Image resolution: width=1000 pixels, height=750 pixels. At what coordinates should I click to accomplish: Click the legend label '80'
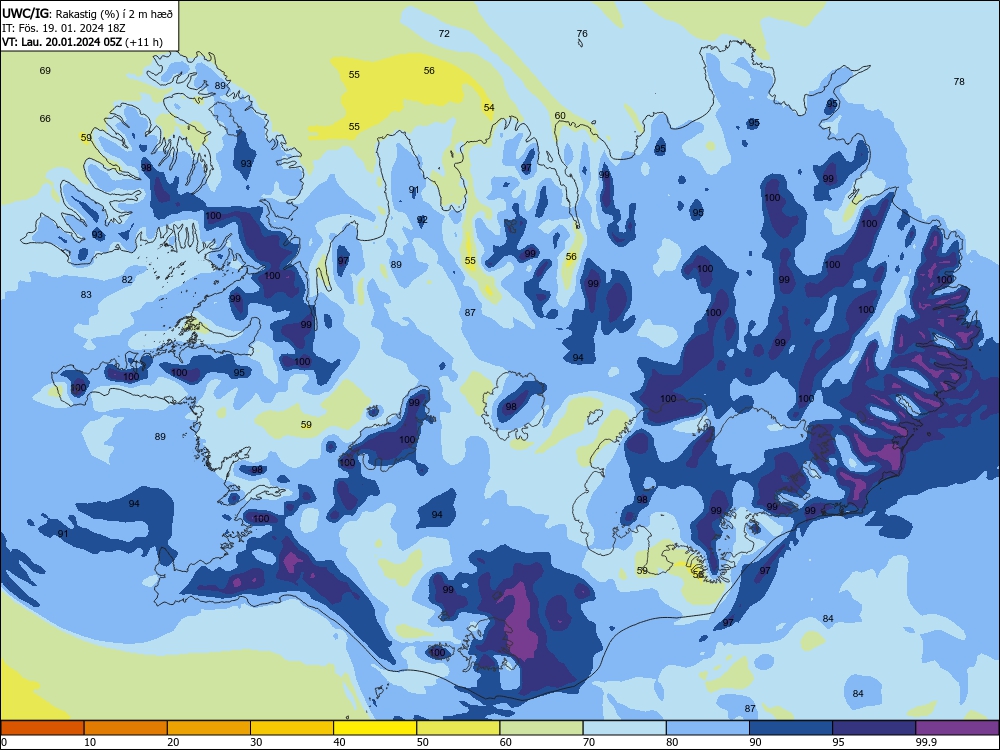coord(672,742)
